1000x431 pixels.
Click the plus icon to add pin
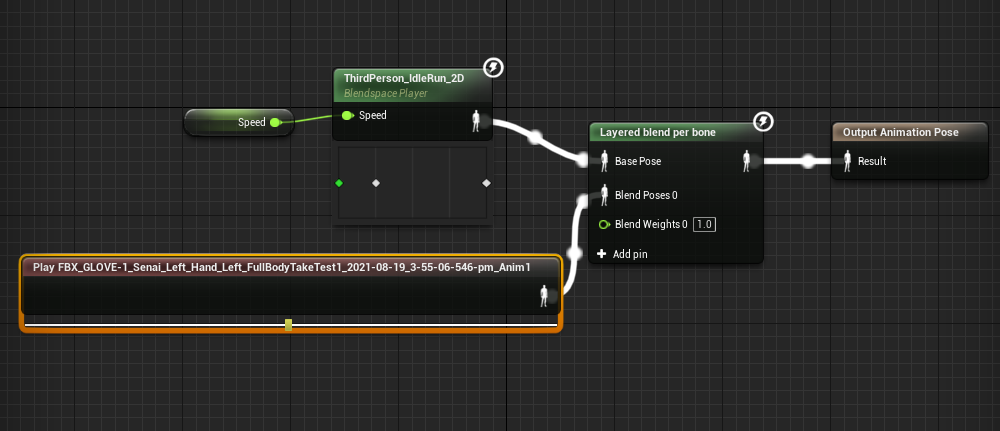[x=601, y=254]
